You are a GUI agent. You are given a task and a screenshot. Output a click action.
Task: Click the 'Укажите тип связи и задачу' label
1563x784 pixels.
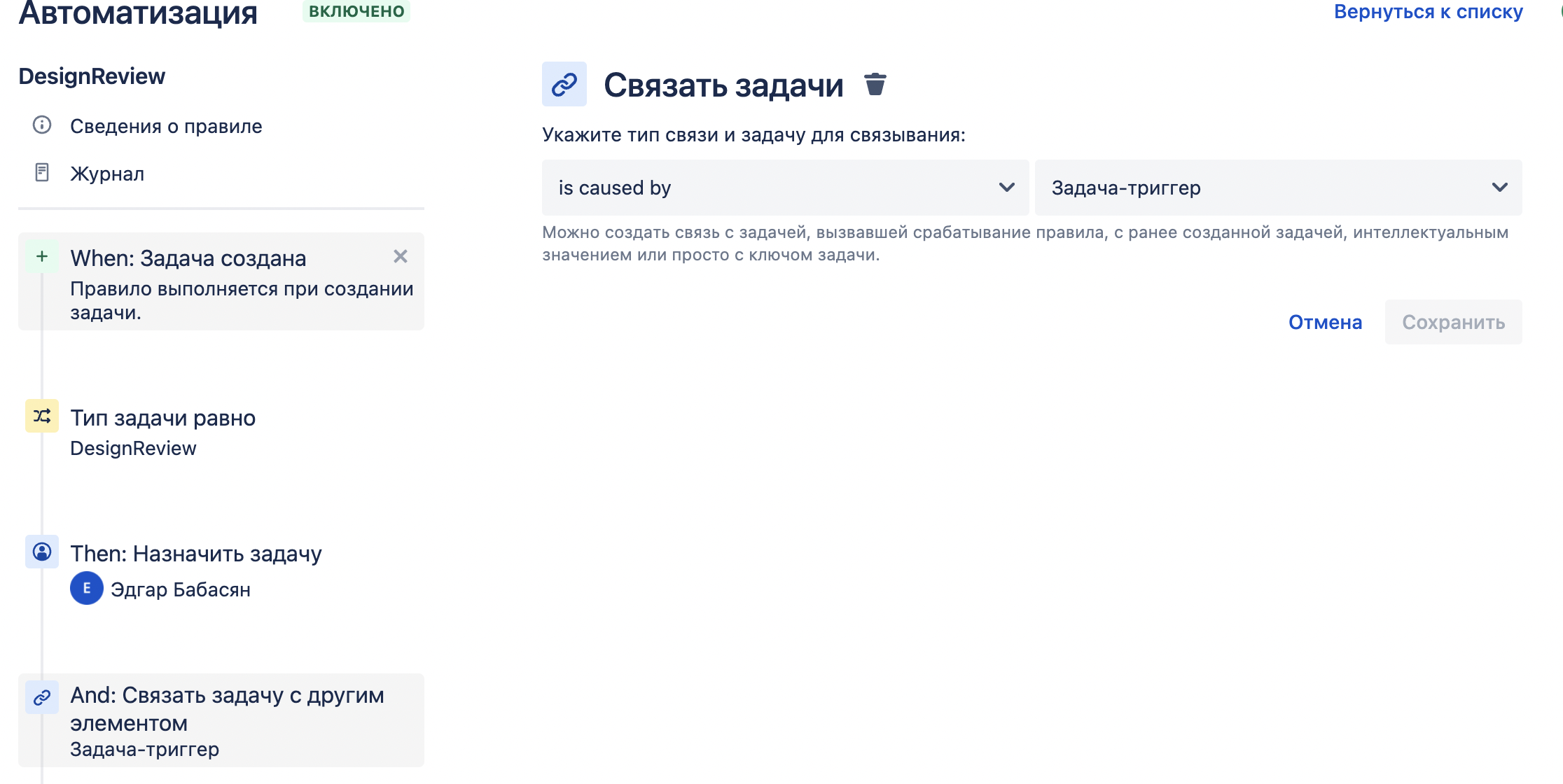pyautogui.click(x=753, y=134)
